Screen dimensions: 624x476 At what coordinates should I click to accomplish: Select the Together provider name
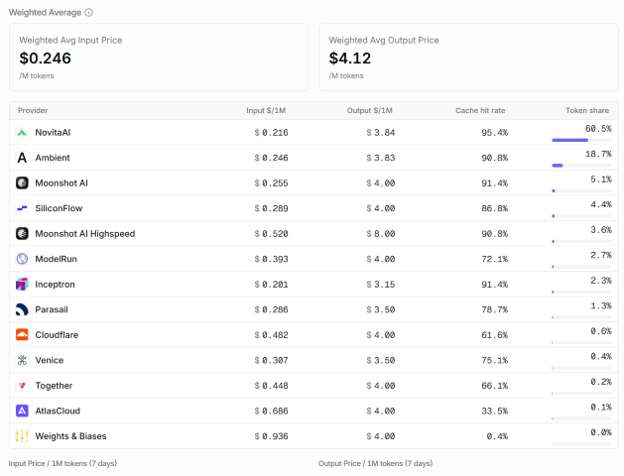pyautogui.click(x=54, y=385)
